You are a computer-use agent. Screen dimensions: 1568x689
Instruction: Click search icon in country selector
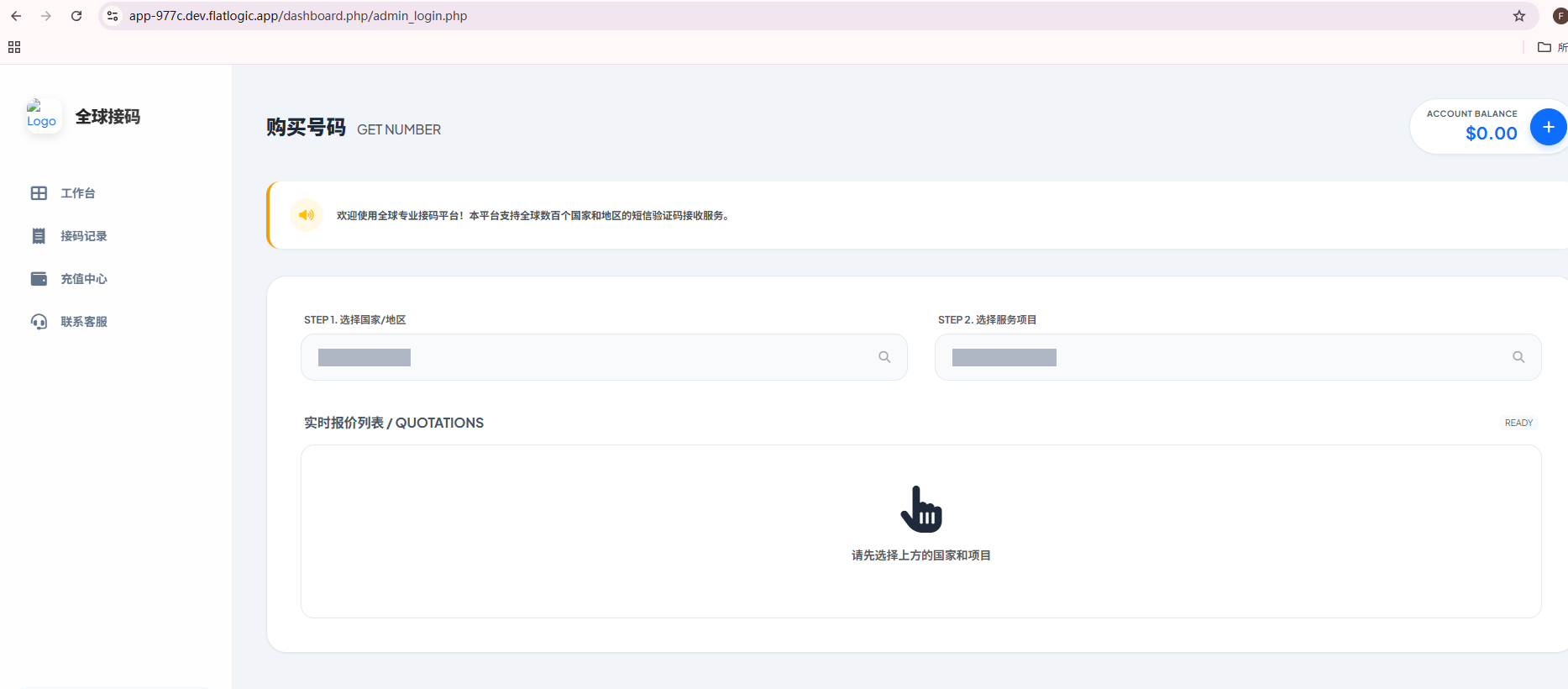(x=884, y=357)
